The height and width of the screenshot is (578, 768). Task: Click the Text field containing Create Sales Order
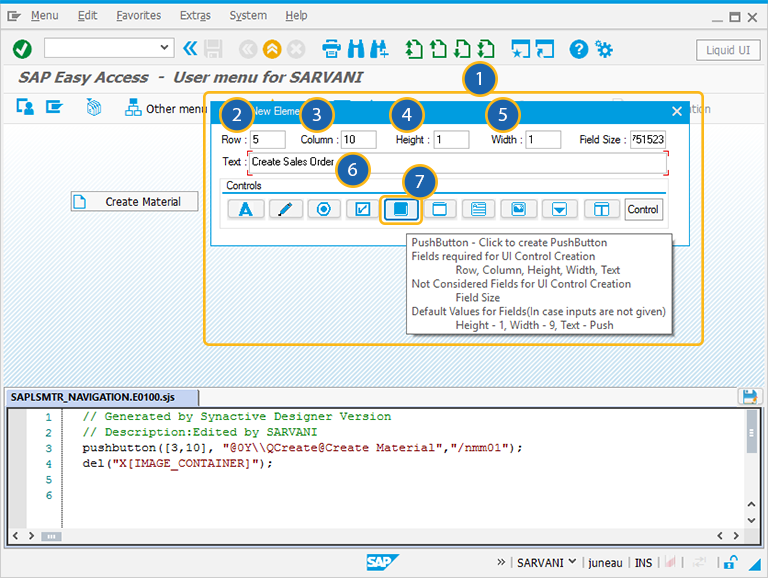coord(458,163)
